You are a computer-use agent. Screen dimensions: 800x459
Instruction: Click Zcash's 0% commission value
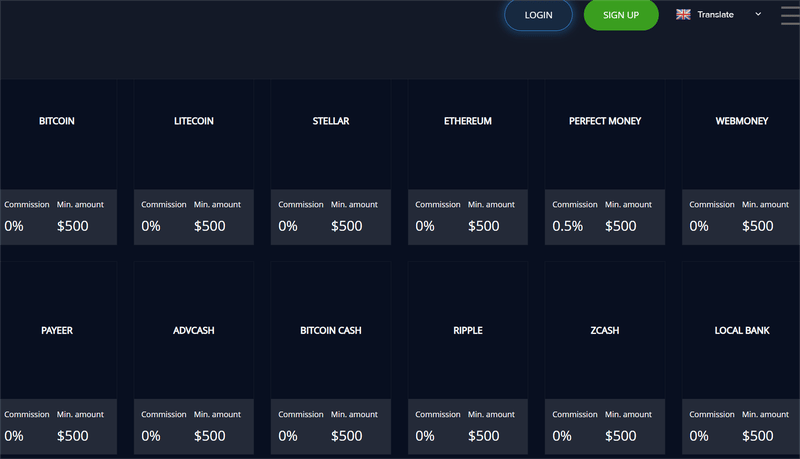click(562, 436)
